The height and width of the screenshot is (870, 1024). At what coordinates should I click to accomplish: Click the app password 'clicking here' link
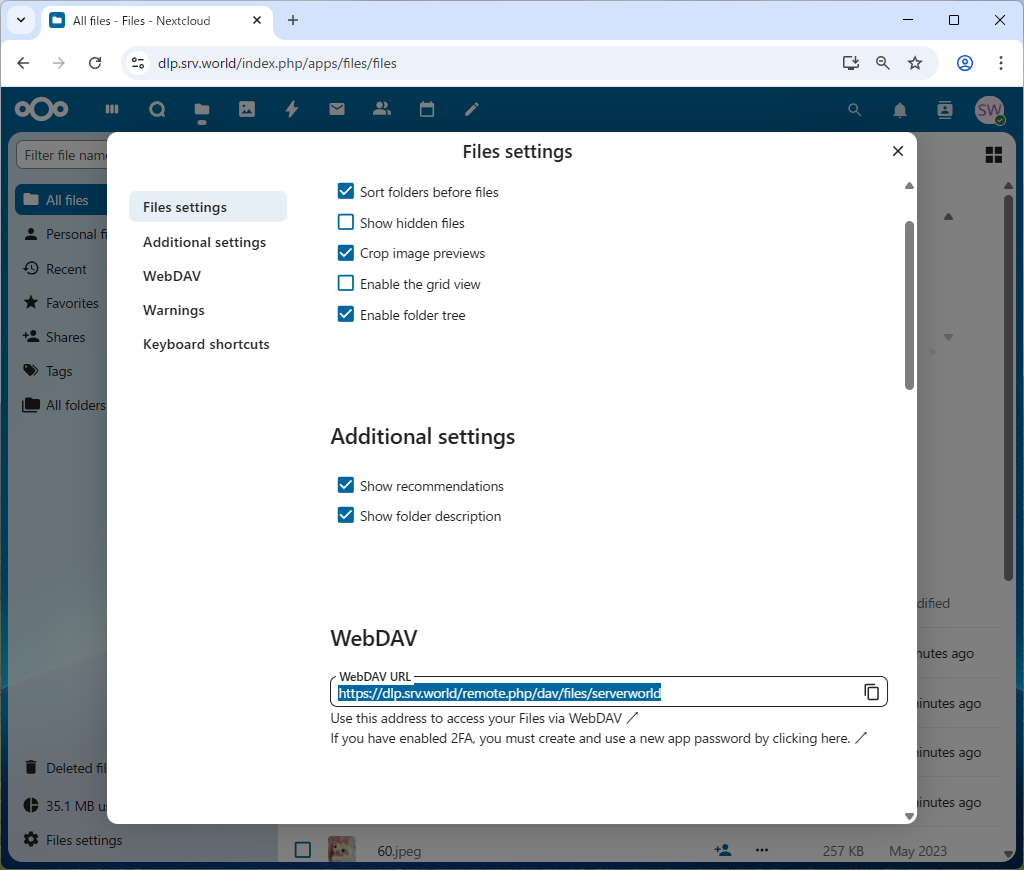click(x=820, y=739)
